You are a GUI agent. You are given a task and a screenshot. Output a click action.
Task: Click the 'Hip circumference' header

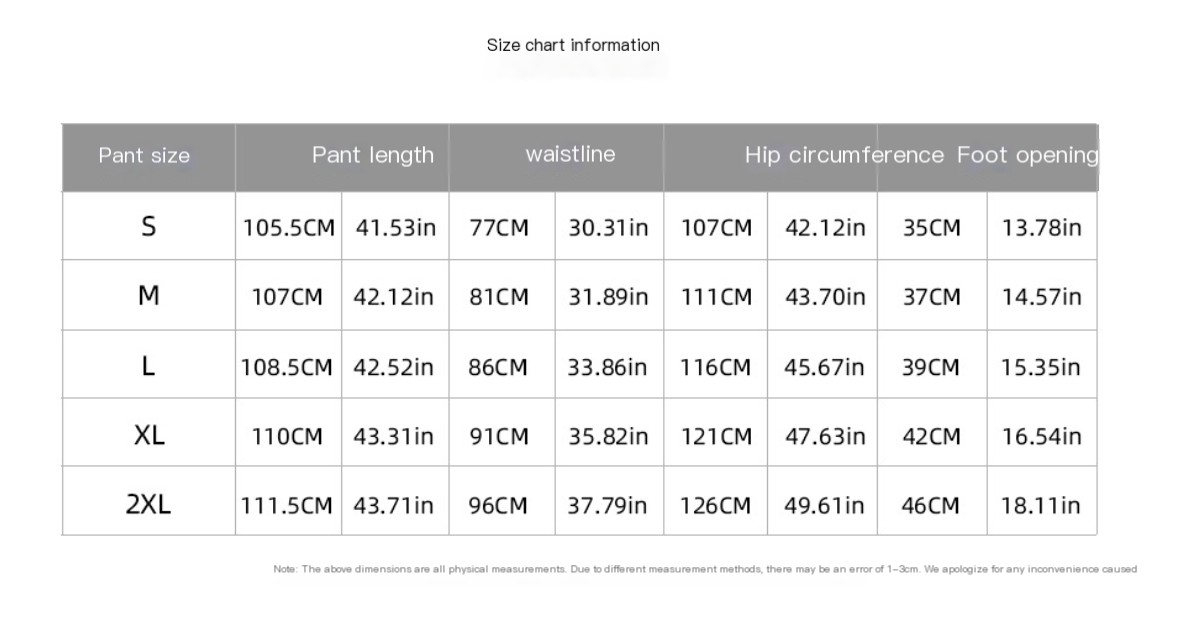(x=844, y=155)
